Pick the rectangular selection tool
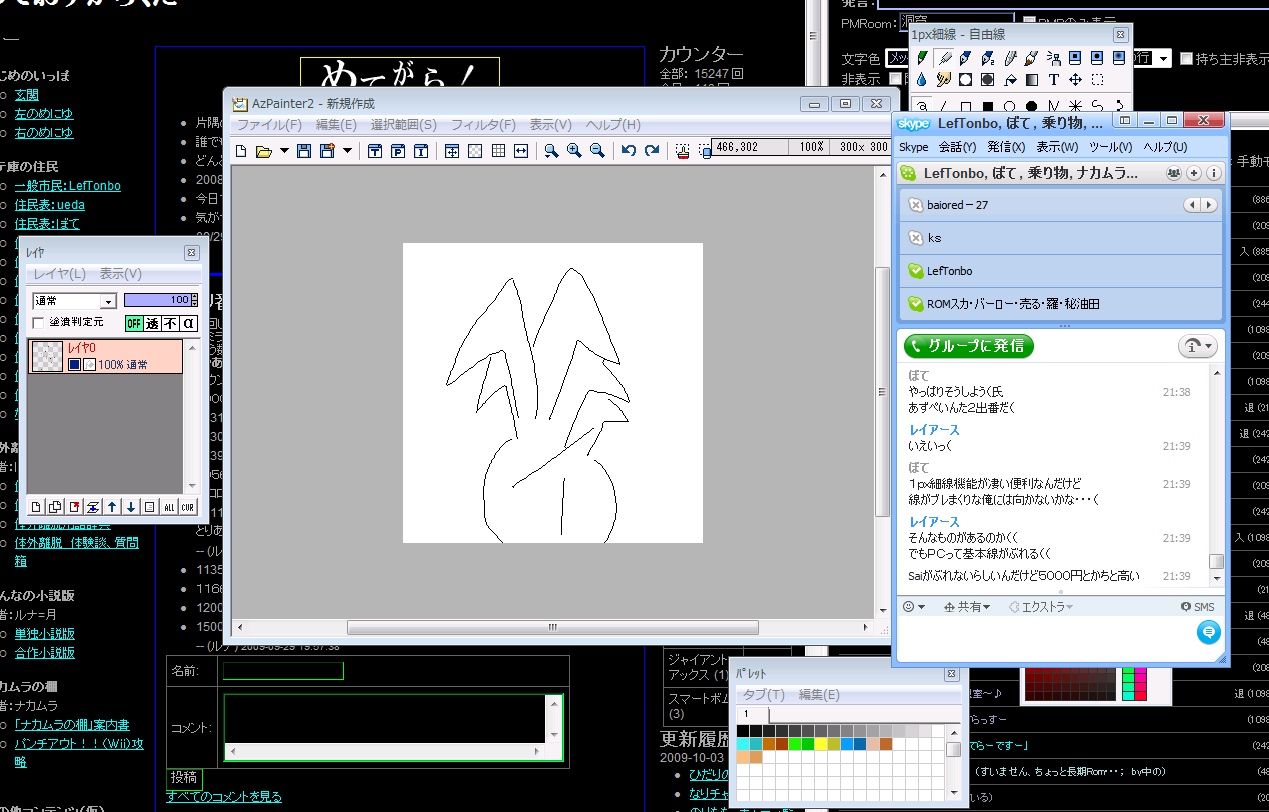Image resolution: width=1269 pixels, height=812 pixels. [x=1097, y=80]
